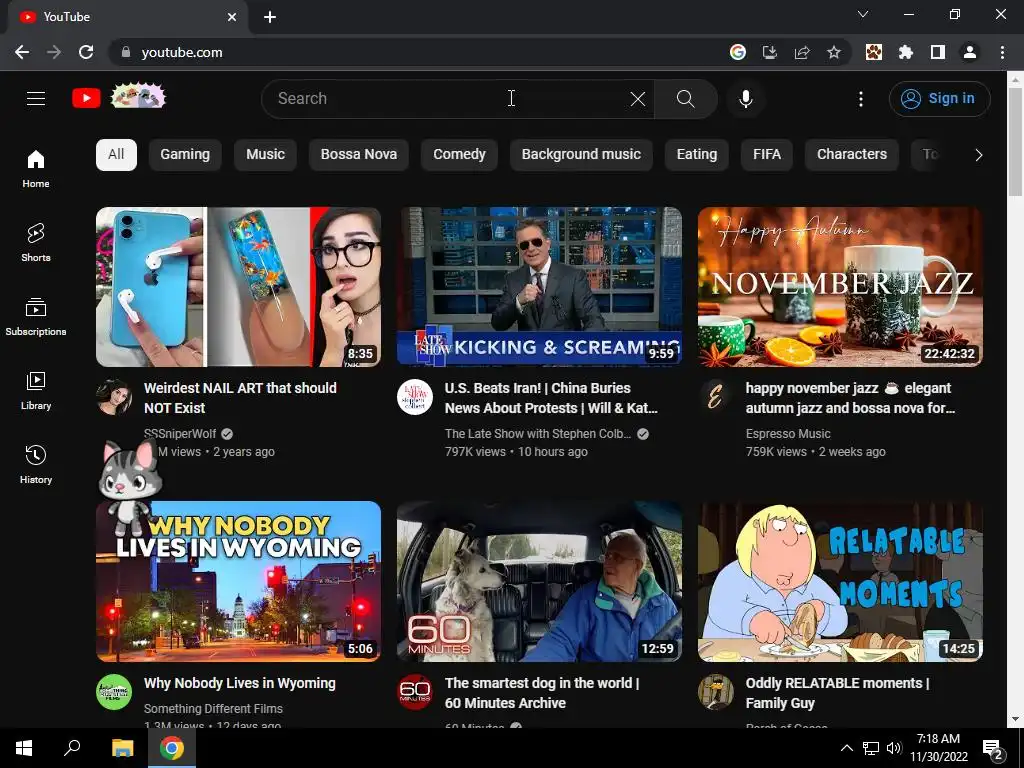The width and height of the screenshot is (1024, 768).
Task: Open Family Guy video channel avatar
Action: pos(716,692)
